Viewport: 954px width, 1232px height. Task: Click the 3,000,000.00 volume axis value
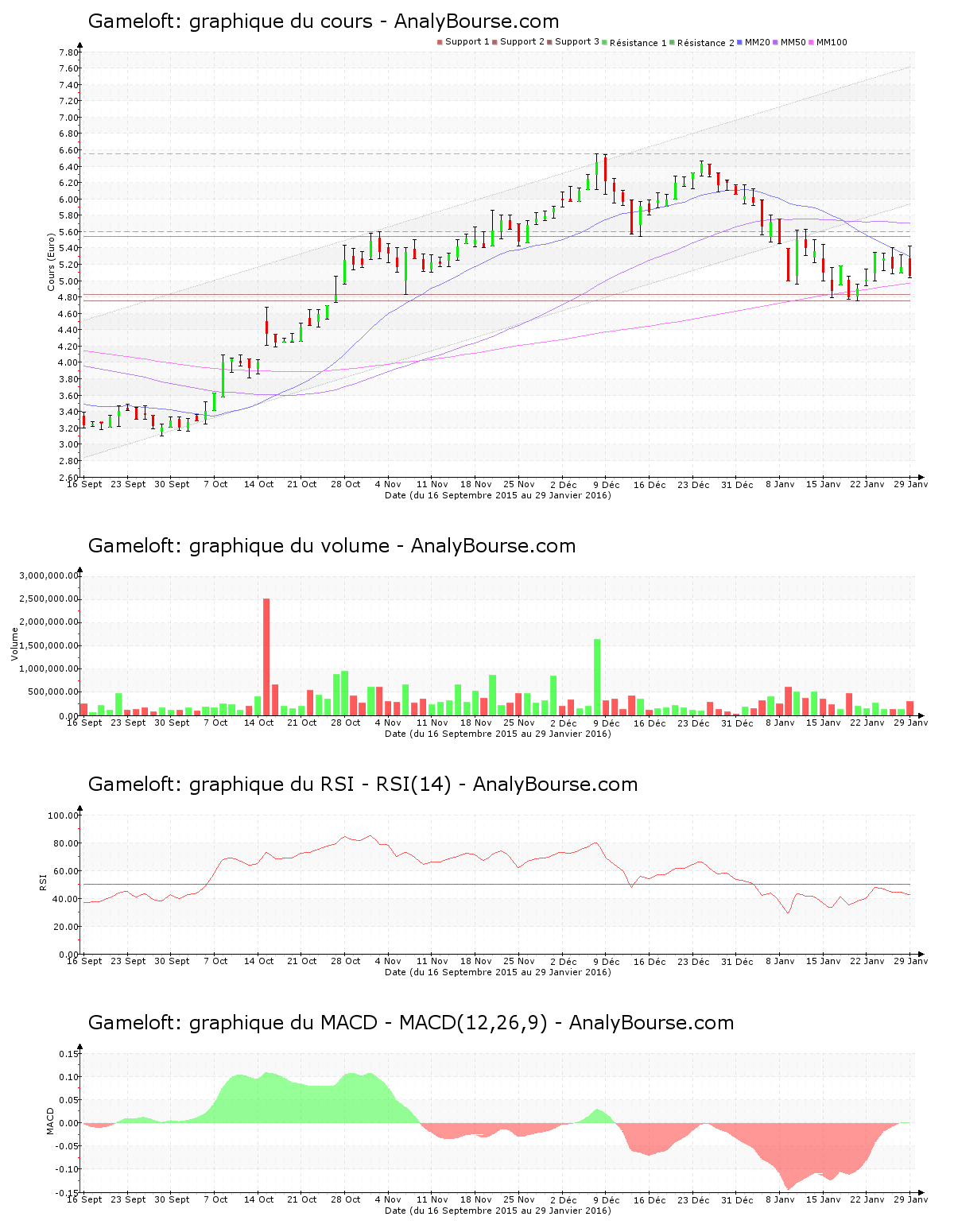(50, 575)
